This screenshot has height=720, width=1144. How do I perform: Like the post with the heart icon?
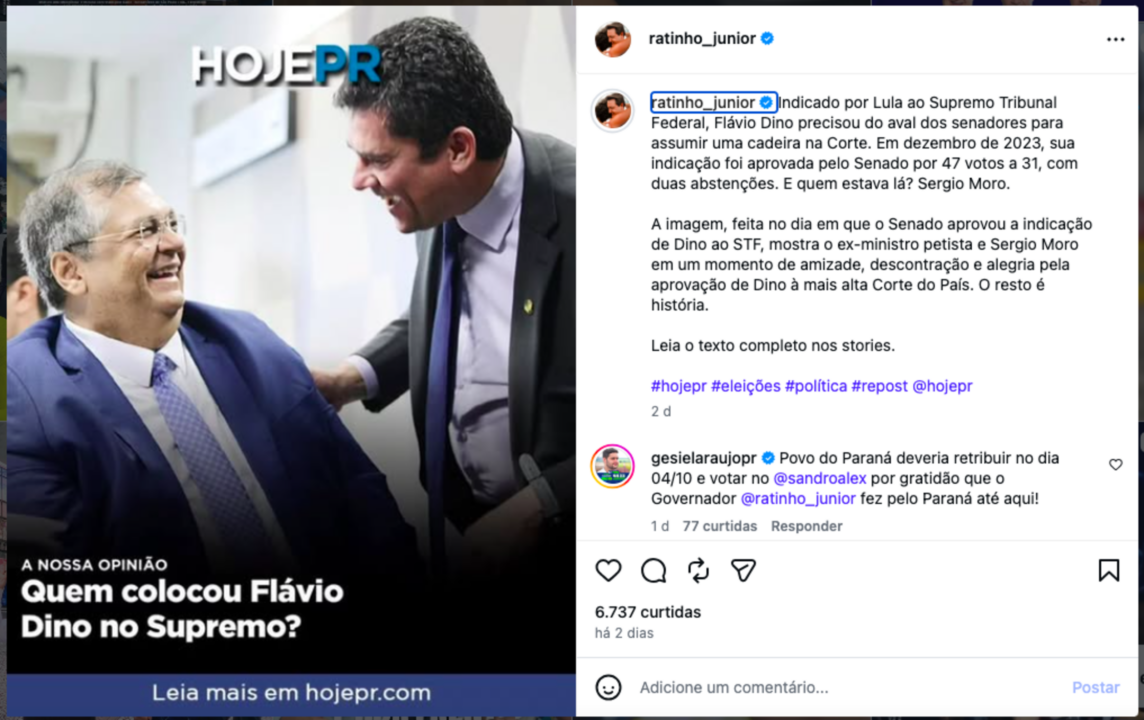pos(608,570)
